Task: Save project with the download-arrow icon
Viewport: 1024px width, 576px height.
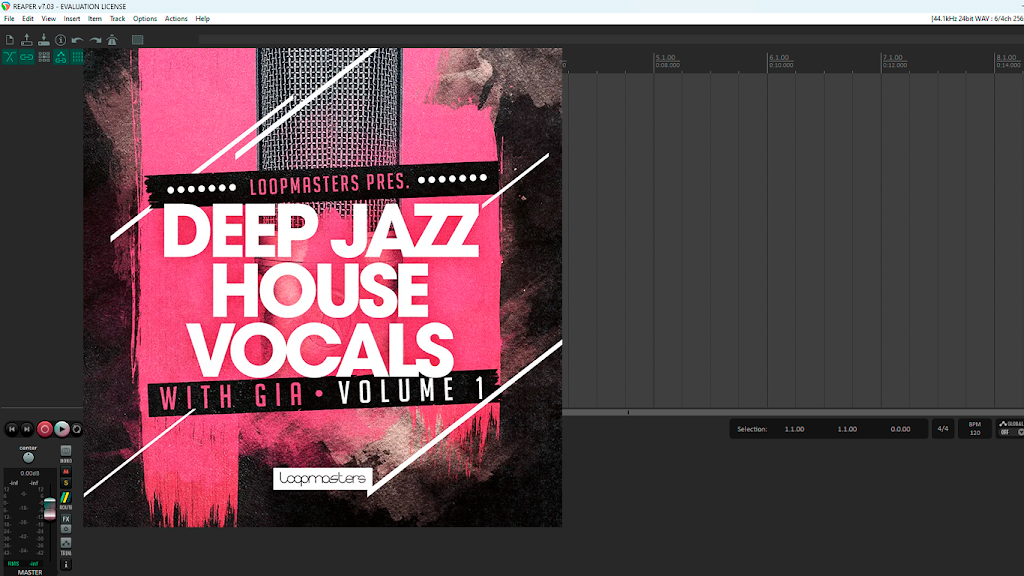Action: click(x=44, y=40)
